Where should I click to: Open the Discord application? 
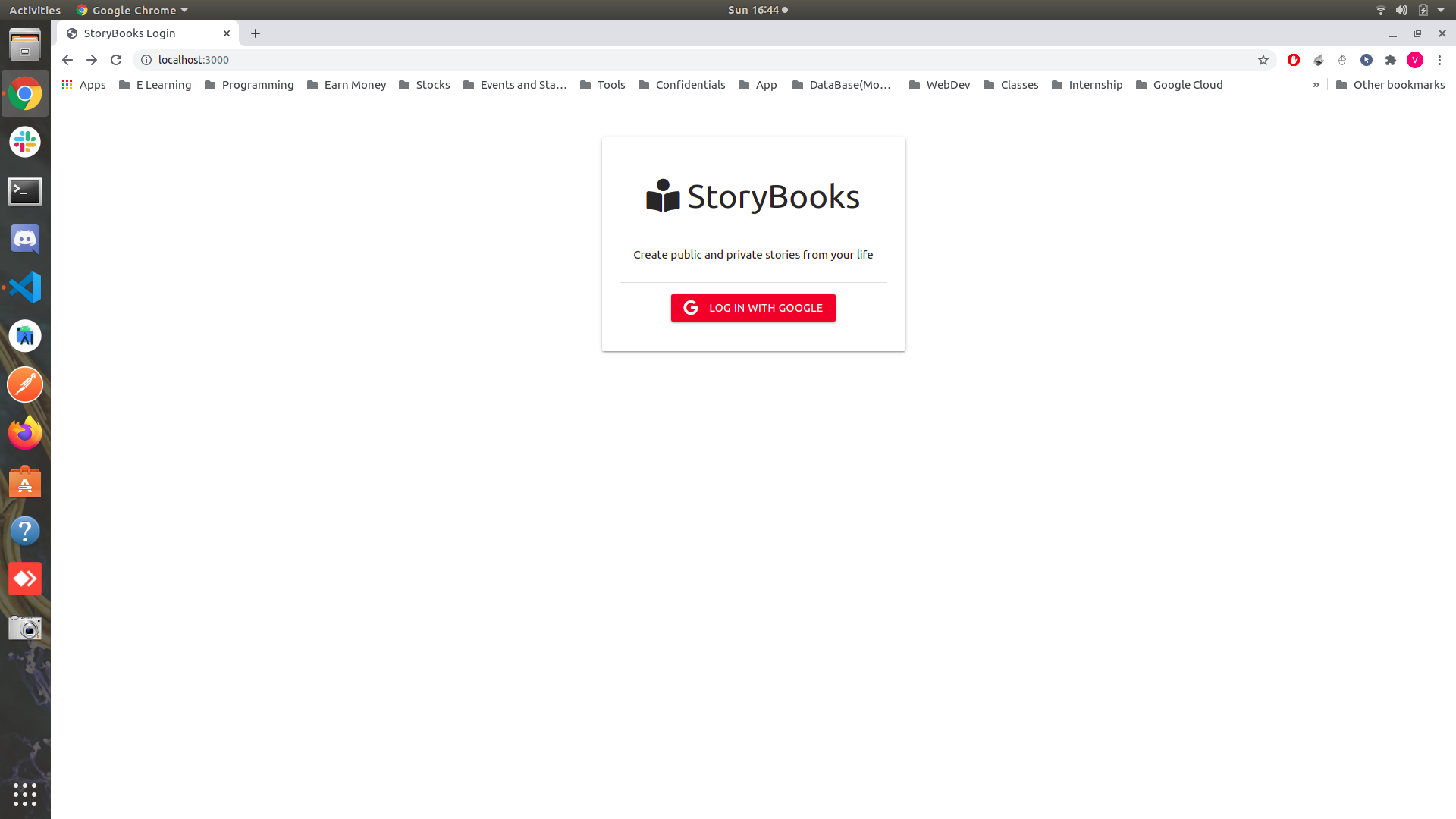click(25, 238)
